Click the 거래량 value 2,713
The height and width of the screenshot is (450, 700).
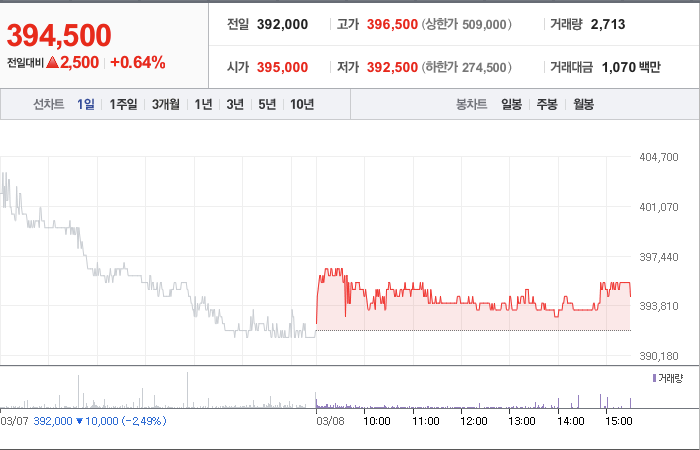pos(608,24)
